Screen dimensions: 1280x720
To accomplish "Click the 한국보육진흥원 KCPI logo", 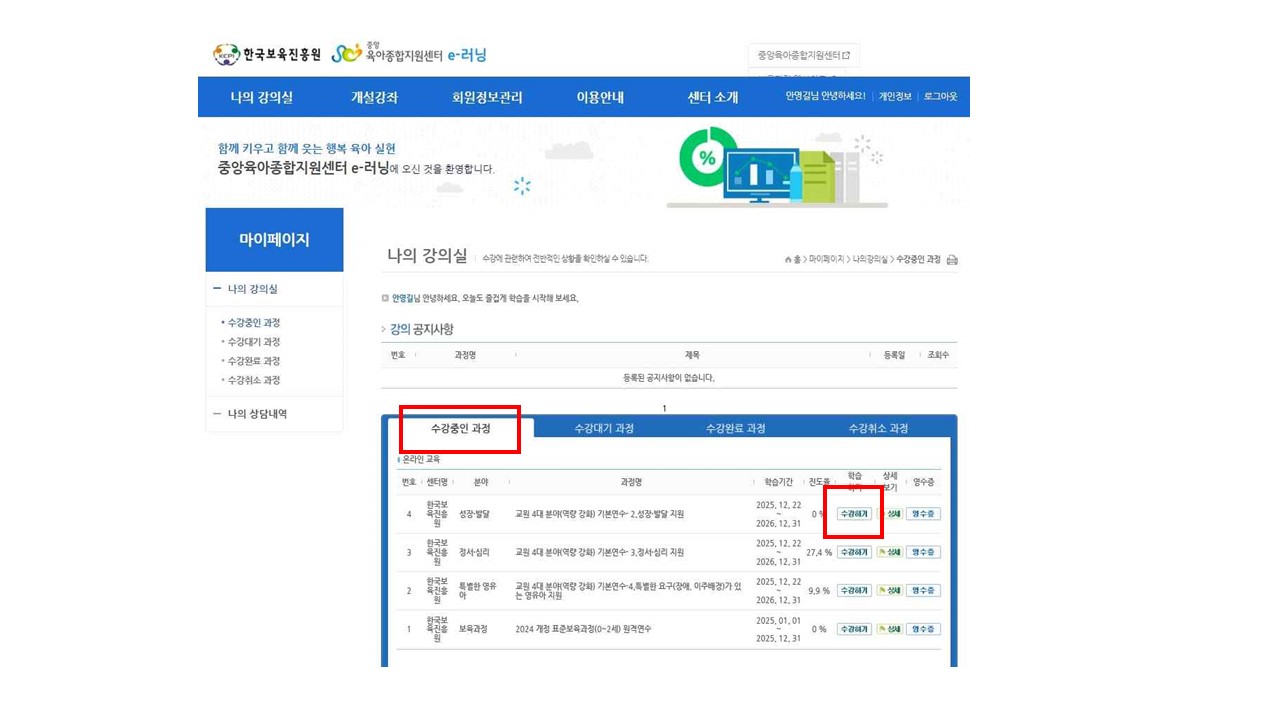I will coord(267,55).
